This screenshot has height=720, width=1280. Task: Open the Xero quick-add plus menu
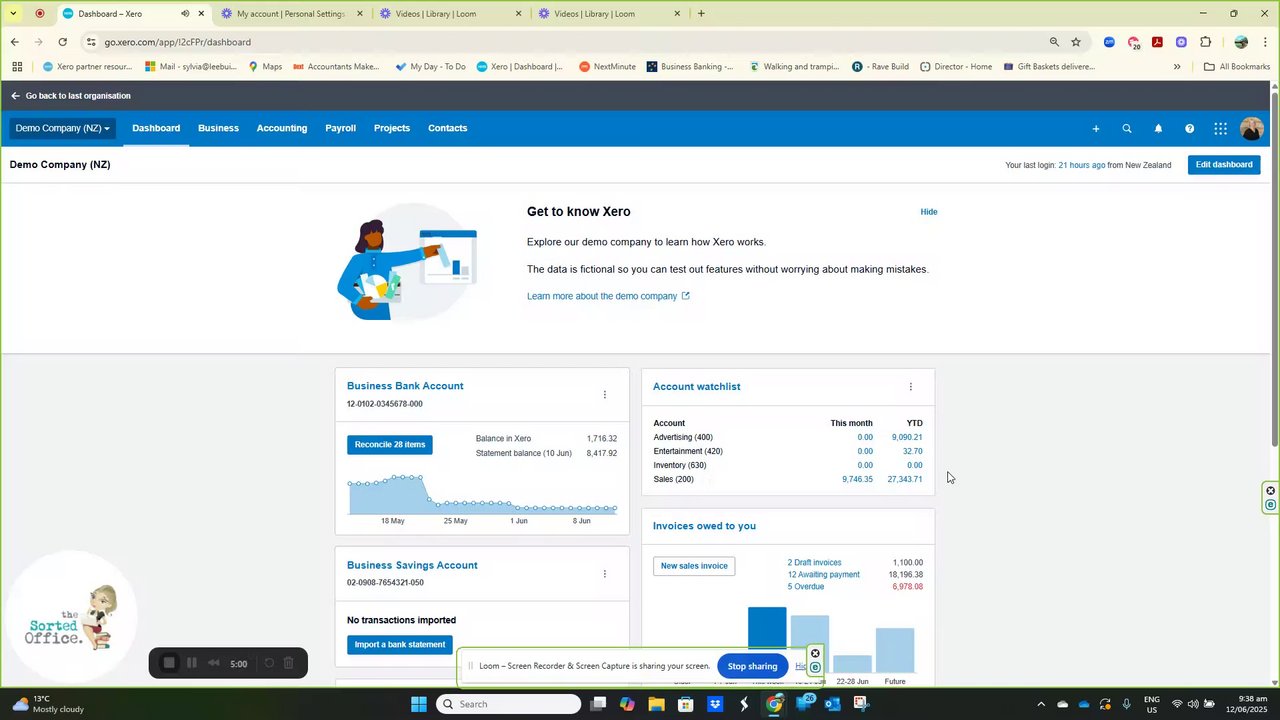click(x=1096, y=128)
